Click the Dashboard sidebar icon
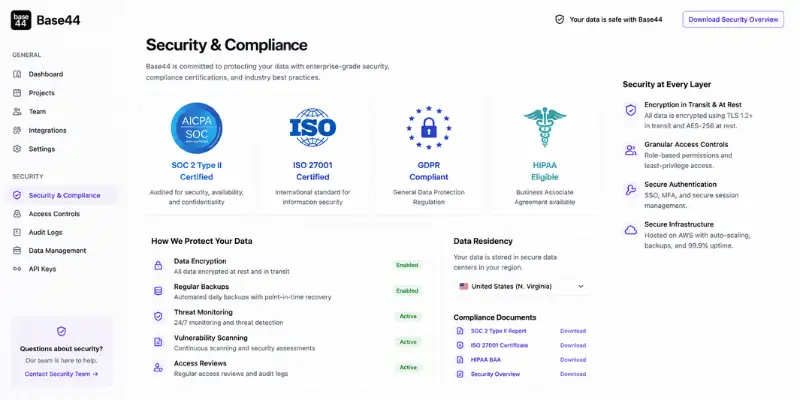The height and width of the screenshot is (400, 800). (17, 74)
